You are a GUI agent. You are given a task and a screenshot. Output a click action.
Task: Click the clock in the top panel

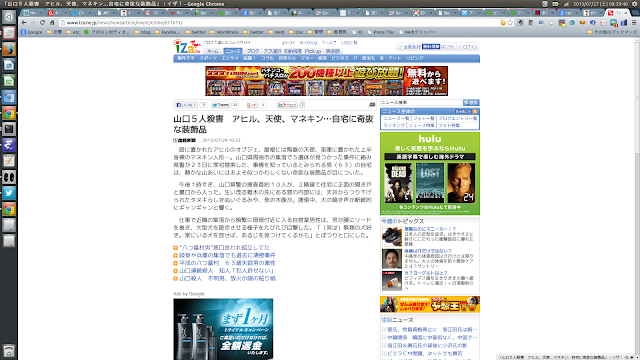pyautogui.click(x=600, y=4)
